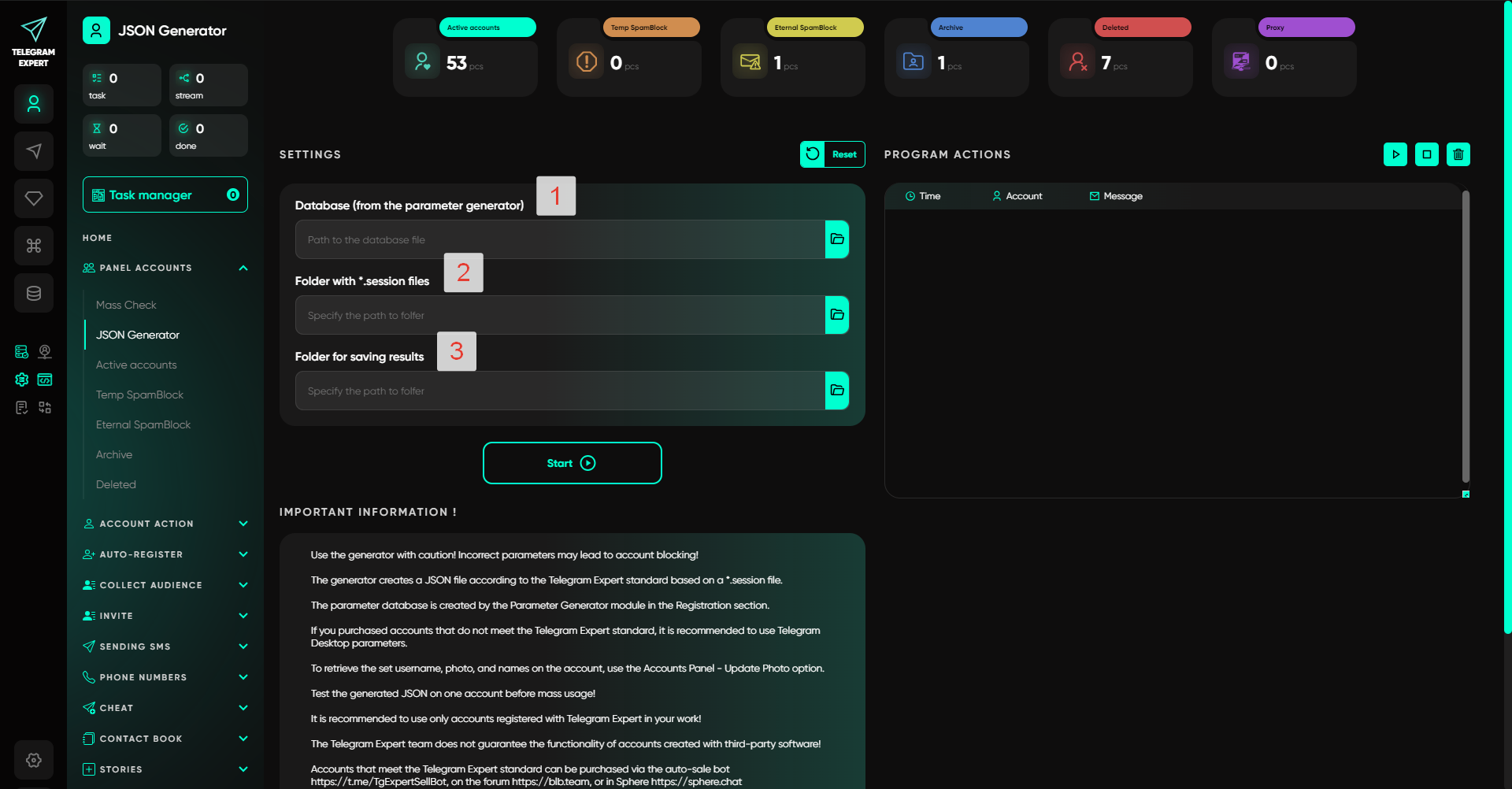This screenshot has height=789, width=1512.
Task: Browse folder for saving results
Action: [836, 391]
